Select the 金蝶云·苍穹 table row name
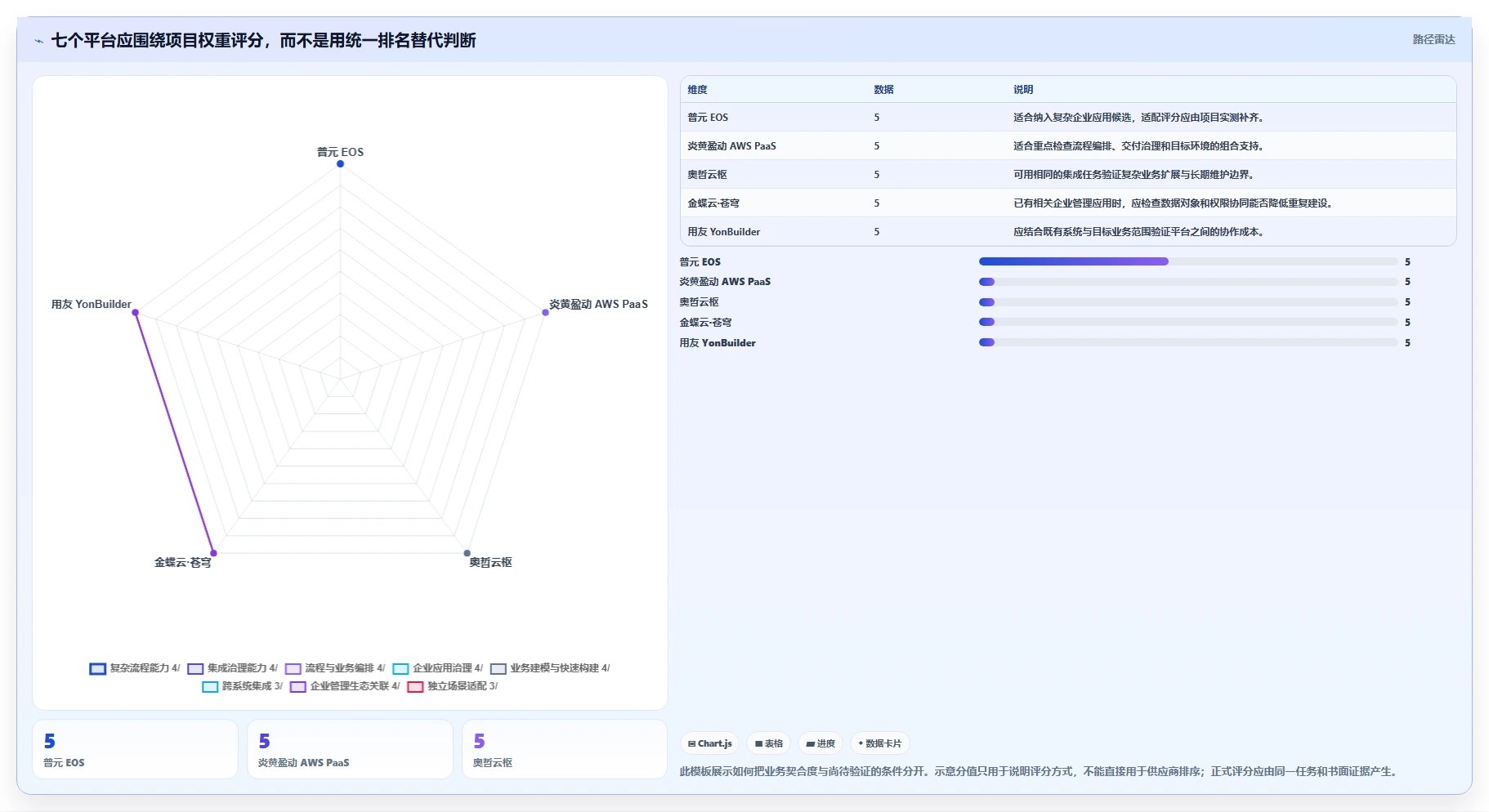 click(x=713, y=203)
